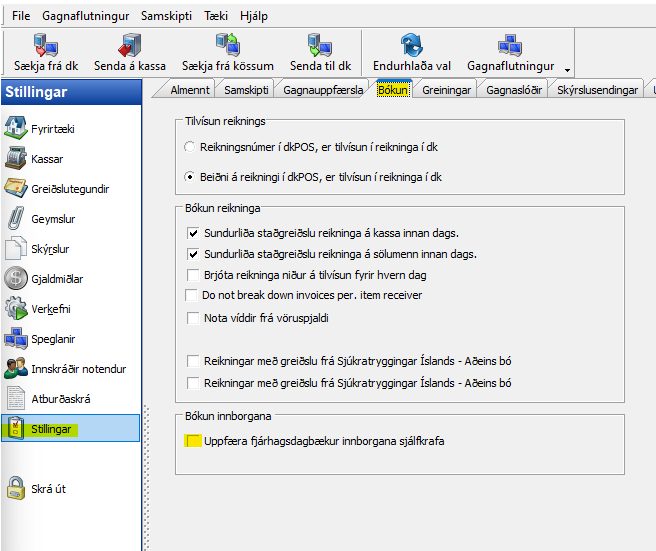Switch to the Greiningar tab
This screenshot has width=656, height=551.
(446, 90)
